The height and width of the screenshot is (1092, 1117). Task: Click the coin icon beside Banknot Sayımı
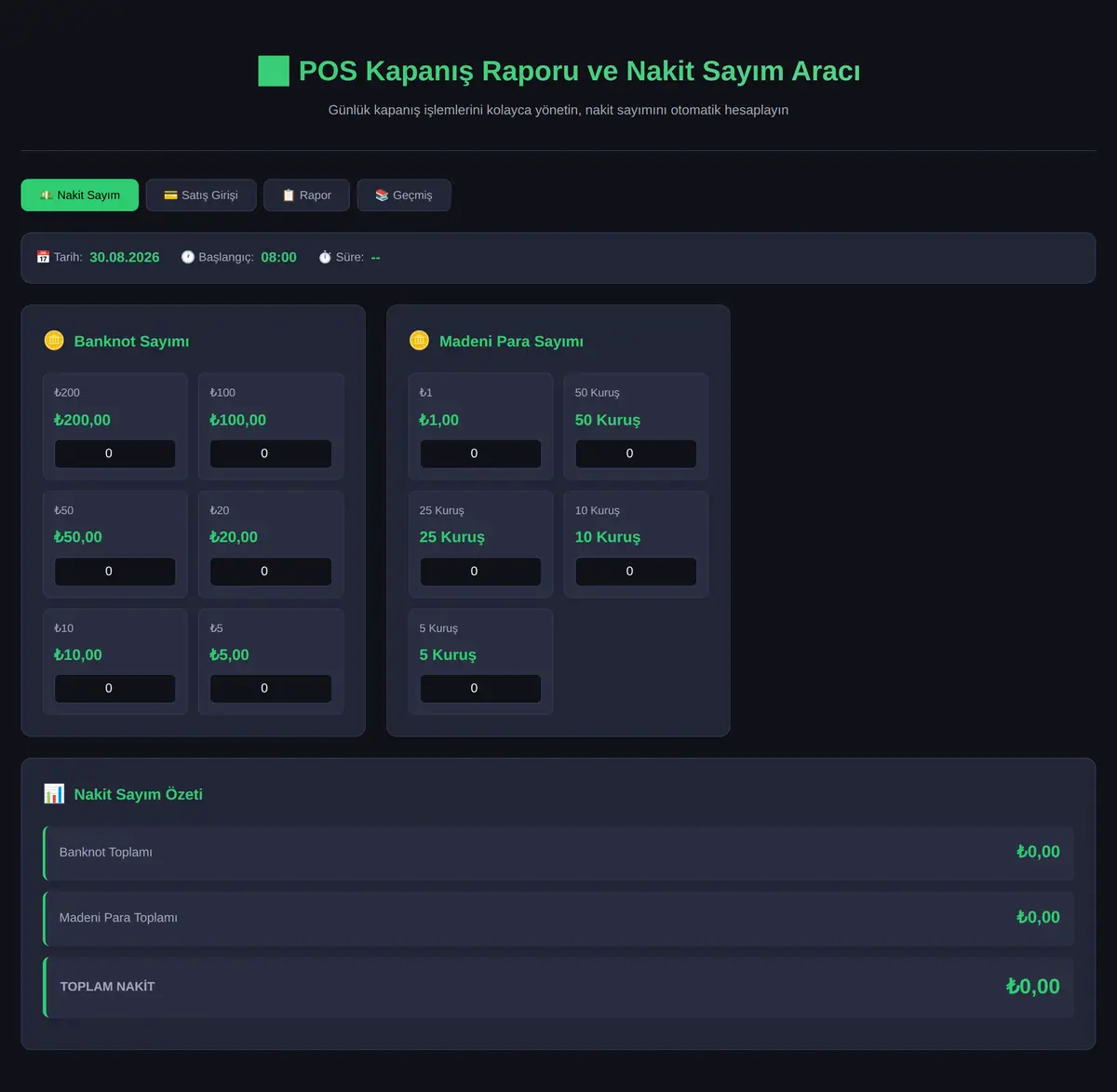click(54, 341)
